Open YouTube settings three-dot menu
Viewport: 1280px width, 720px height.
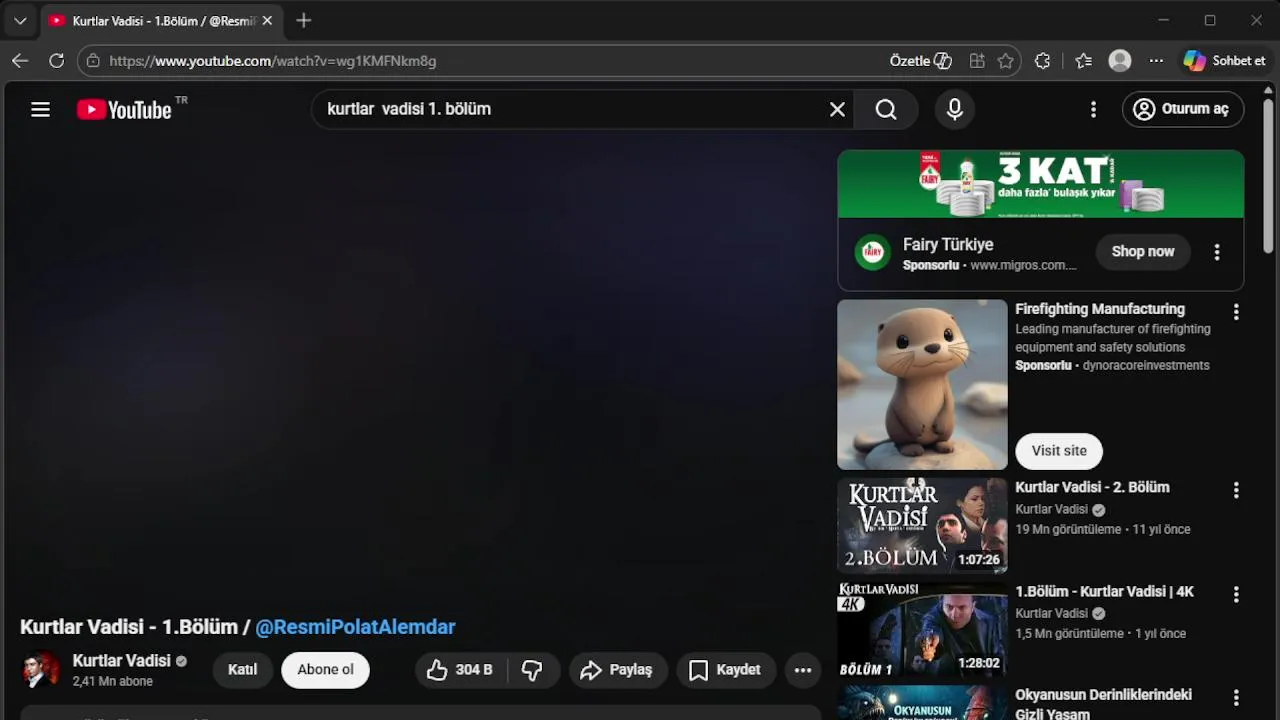pyautogui.click(x=1093, y=110)
